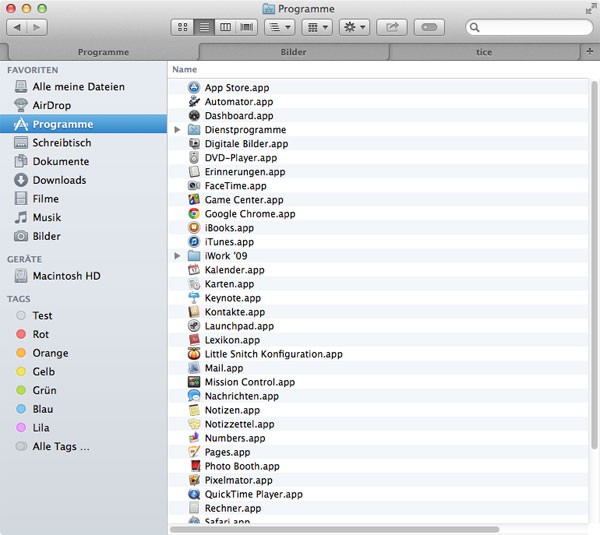
Task: Select the Digitale Bilder.app icon
Action: [194, 144]
